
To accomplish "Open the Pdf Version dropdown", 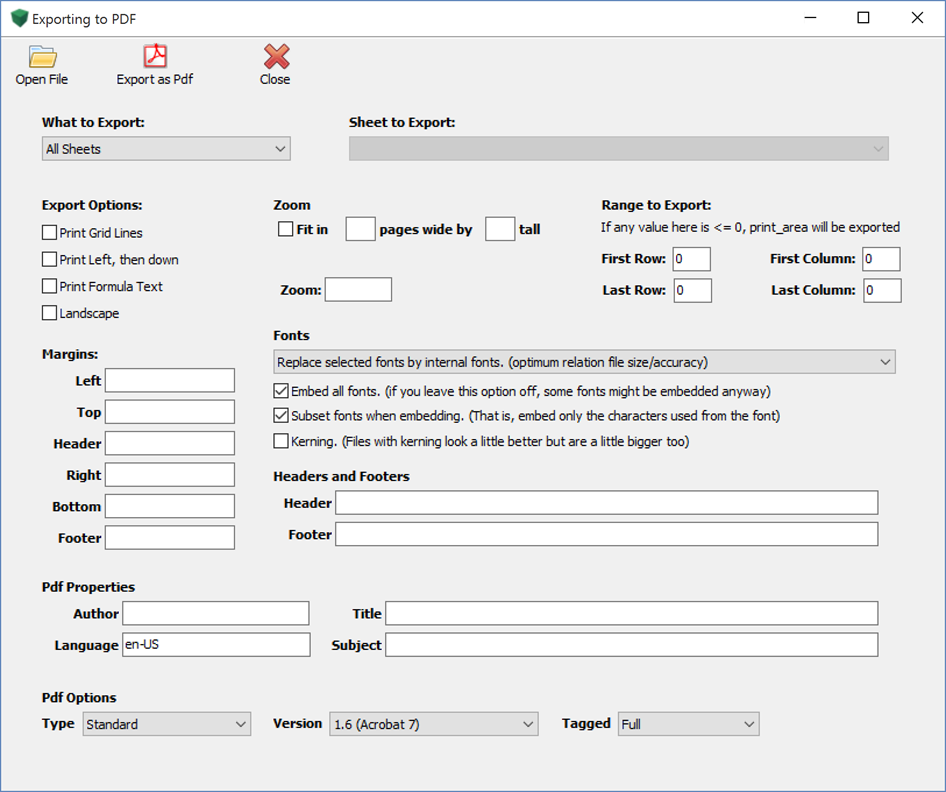I will 433,724.
